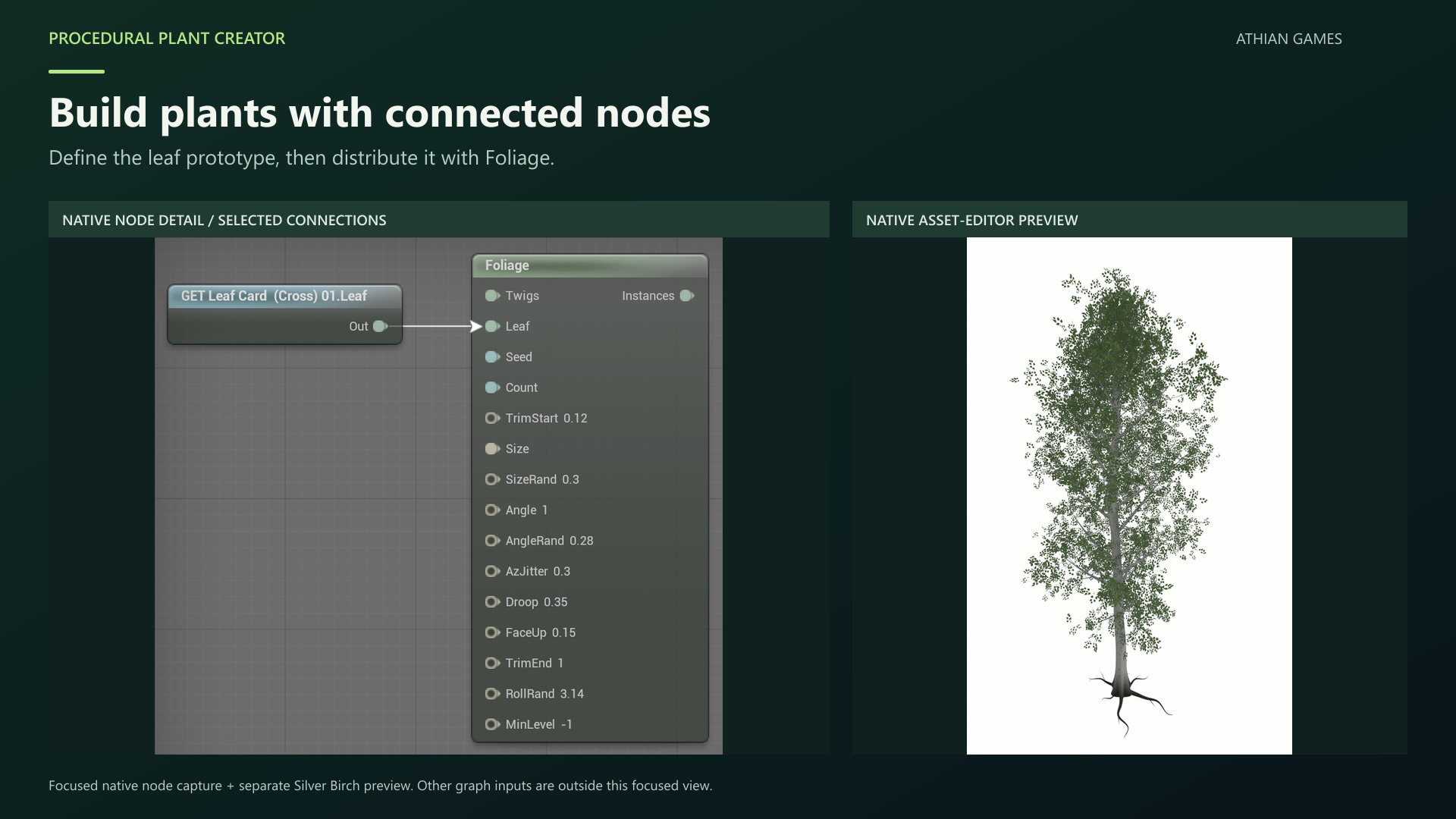Click the AzJitter input pin

(492, 572)
